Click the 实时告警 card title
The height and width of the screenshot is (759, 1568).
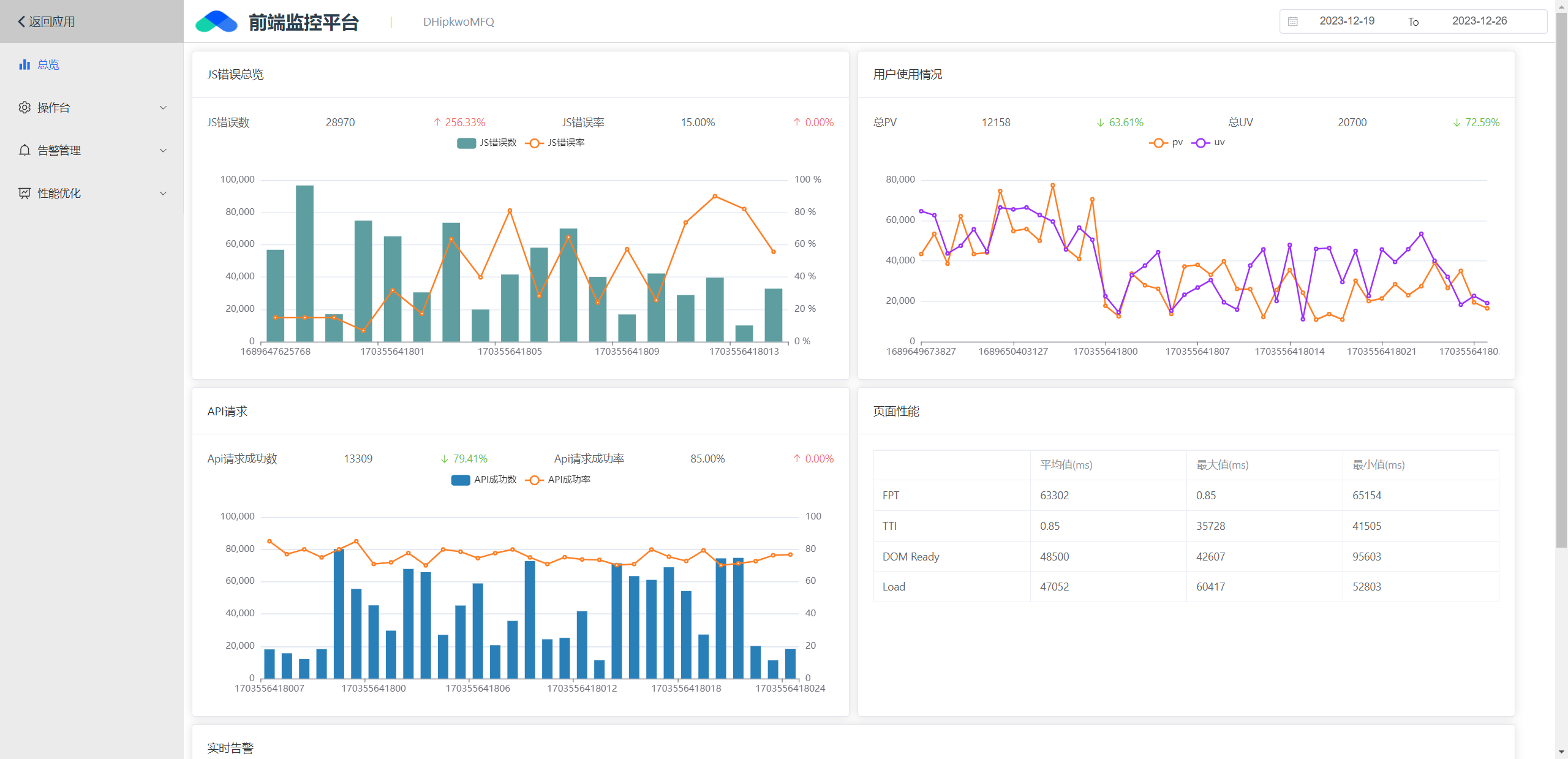coord(230,748)
